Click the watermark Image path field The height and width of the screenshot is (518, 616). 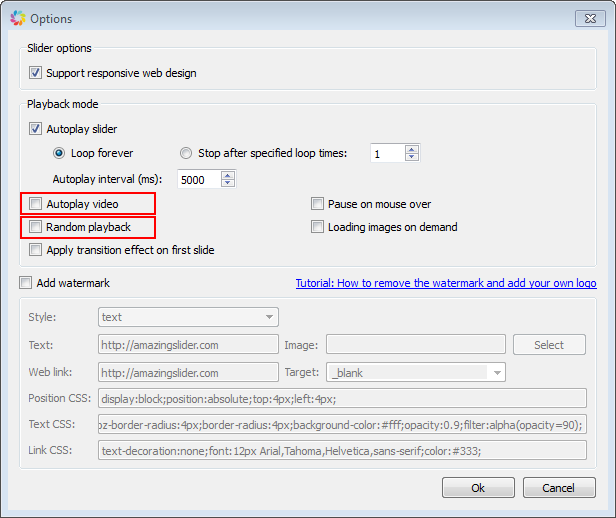point(416,345)
